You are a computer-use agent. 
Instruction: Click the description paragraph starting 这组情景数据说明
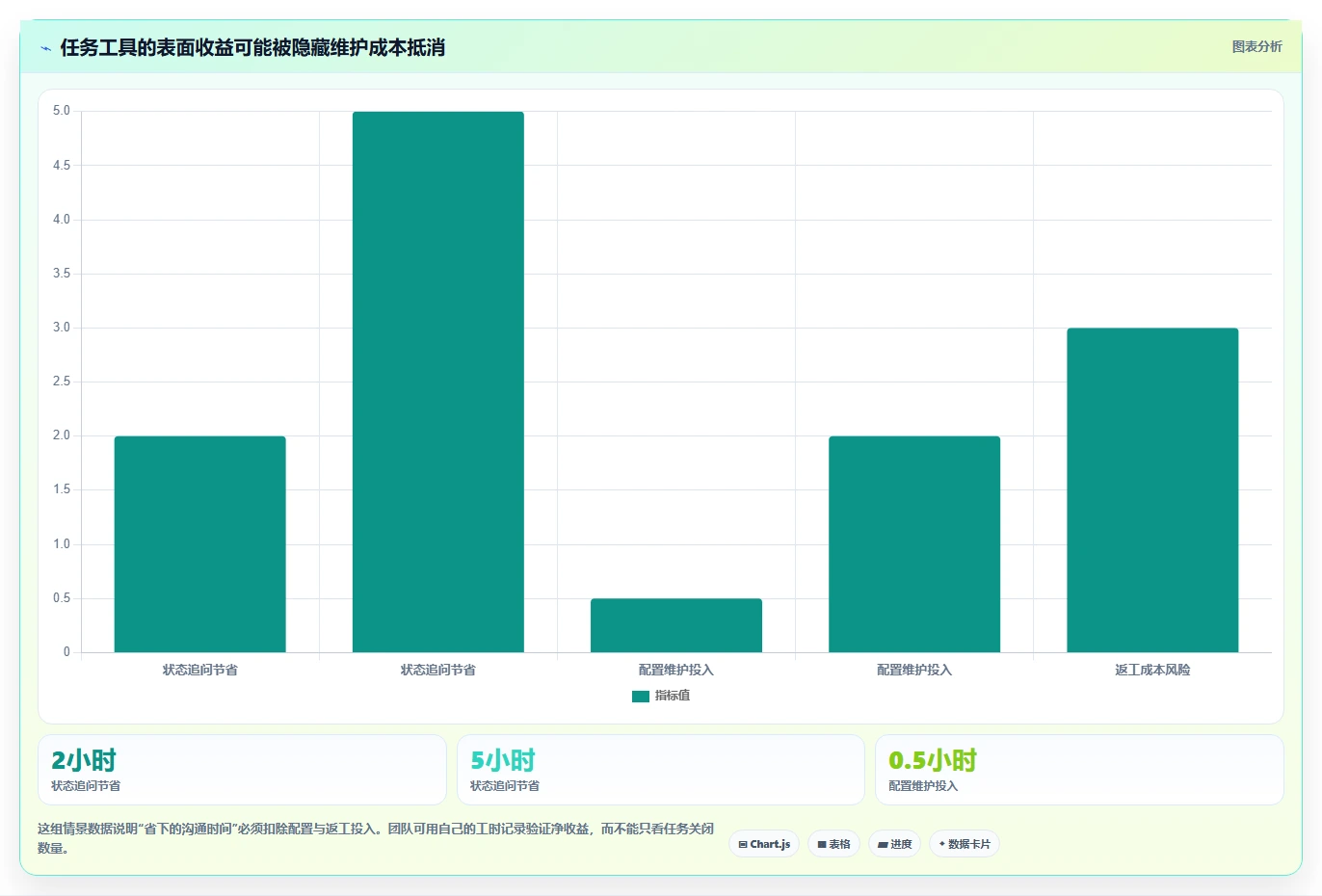click(x=376, y=838)
